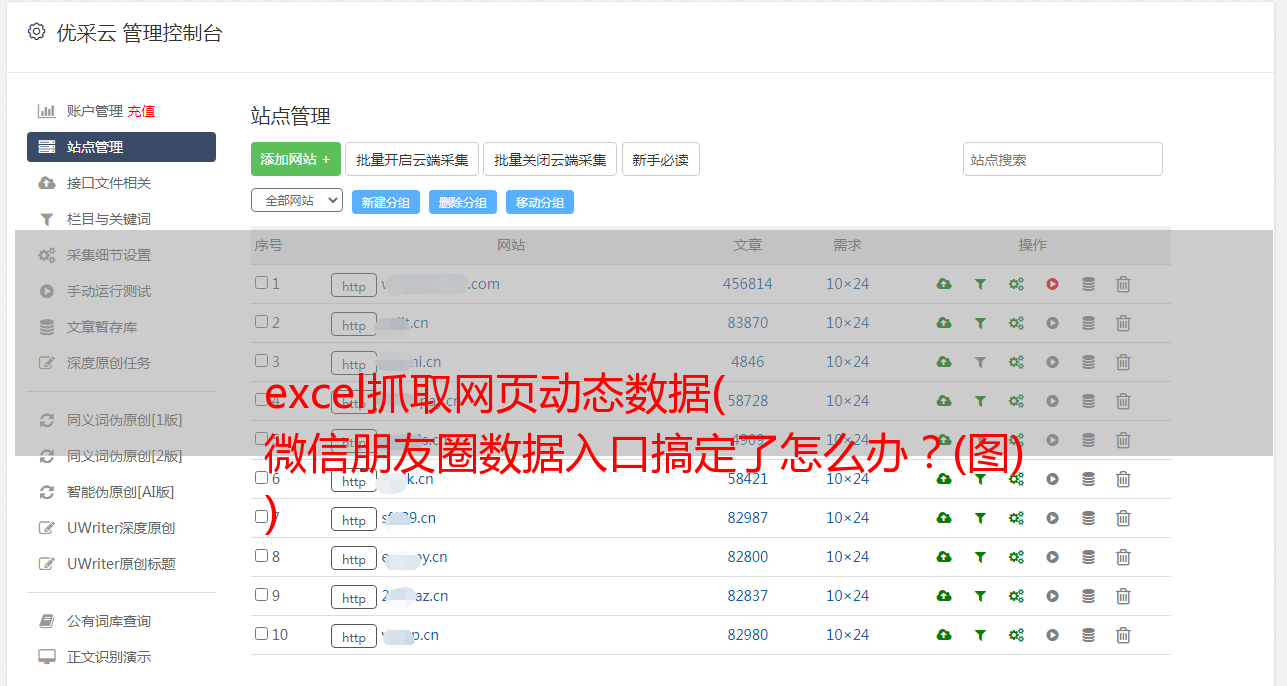The width and height of the screenshot is (1287, 686).
Task: Tick the checkbox for row 2
Action: click(x=261, y=322)
